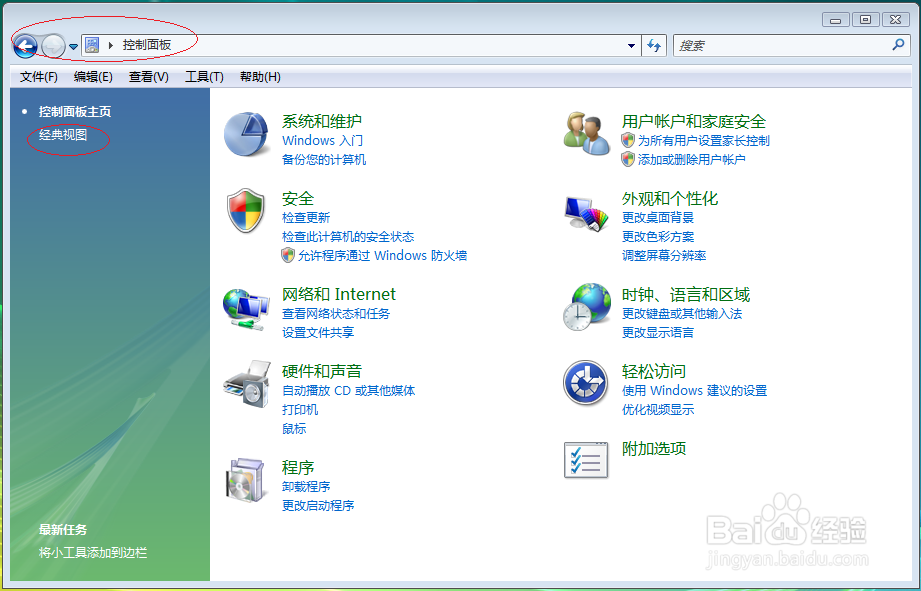Expand the address bar history dropdown
921x591 pixels.
(631, 45)
